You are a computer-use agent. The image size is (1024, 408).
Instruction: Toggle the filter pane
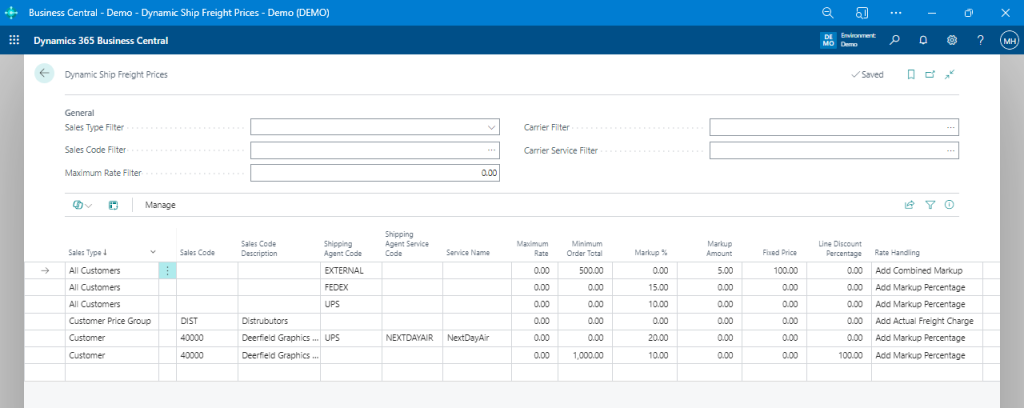[x=930, y=205]
